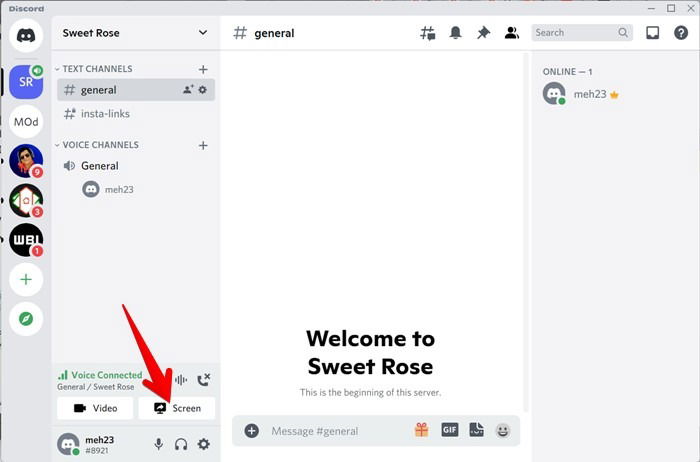Select the SR server icon
Image resolution: width=700 pixels, height=462 pixels.
point(26,82)
